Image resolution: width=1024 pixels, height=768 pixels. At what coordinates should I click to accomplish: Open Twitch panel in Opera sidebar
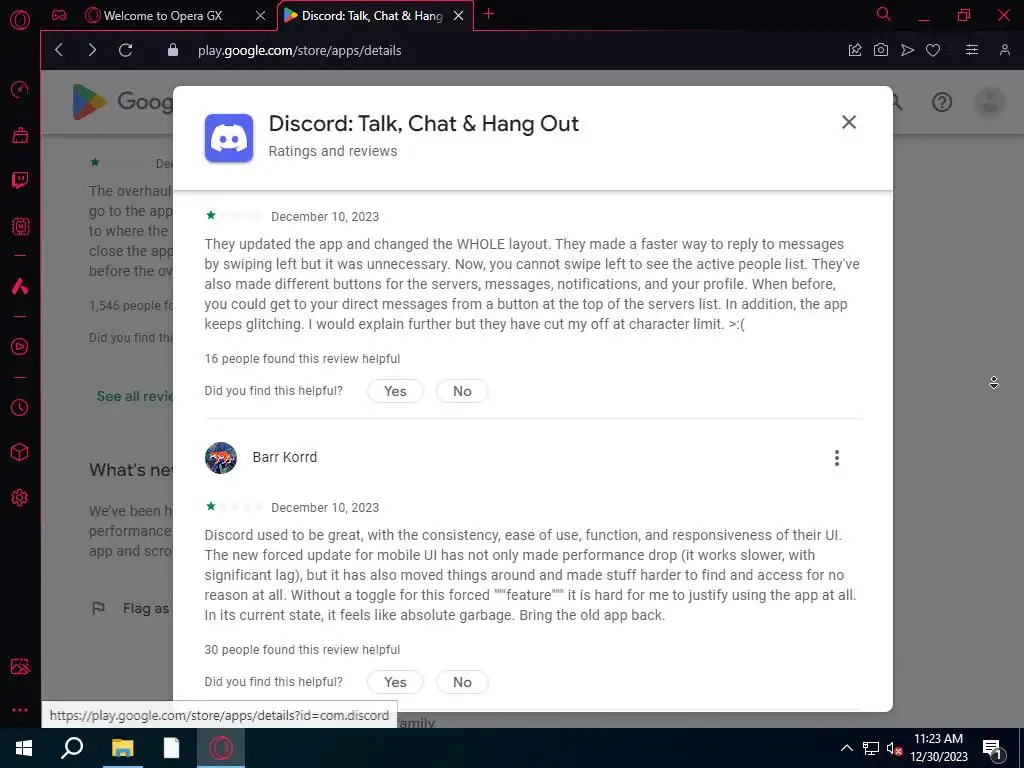coord(20,180)
